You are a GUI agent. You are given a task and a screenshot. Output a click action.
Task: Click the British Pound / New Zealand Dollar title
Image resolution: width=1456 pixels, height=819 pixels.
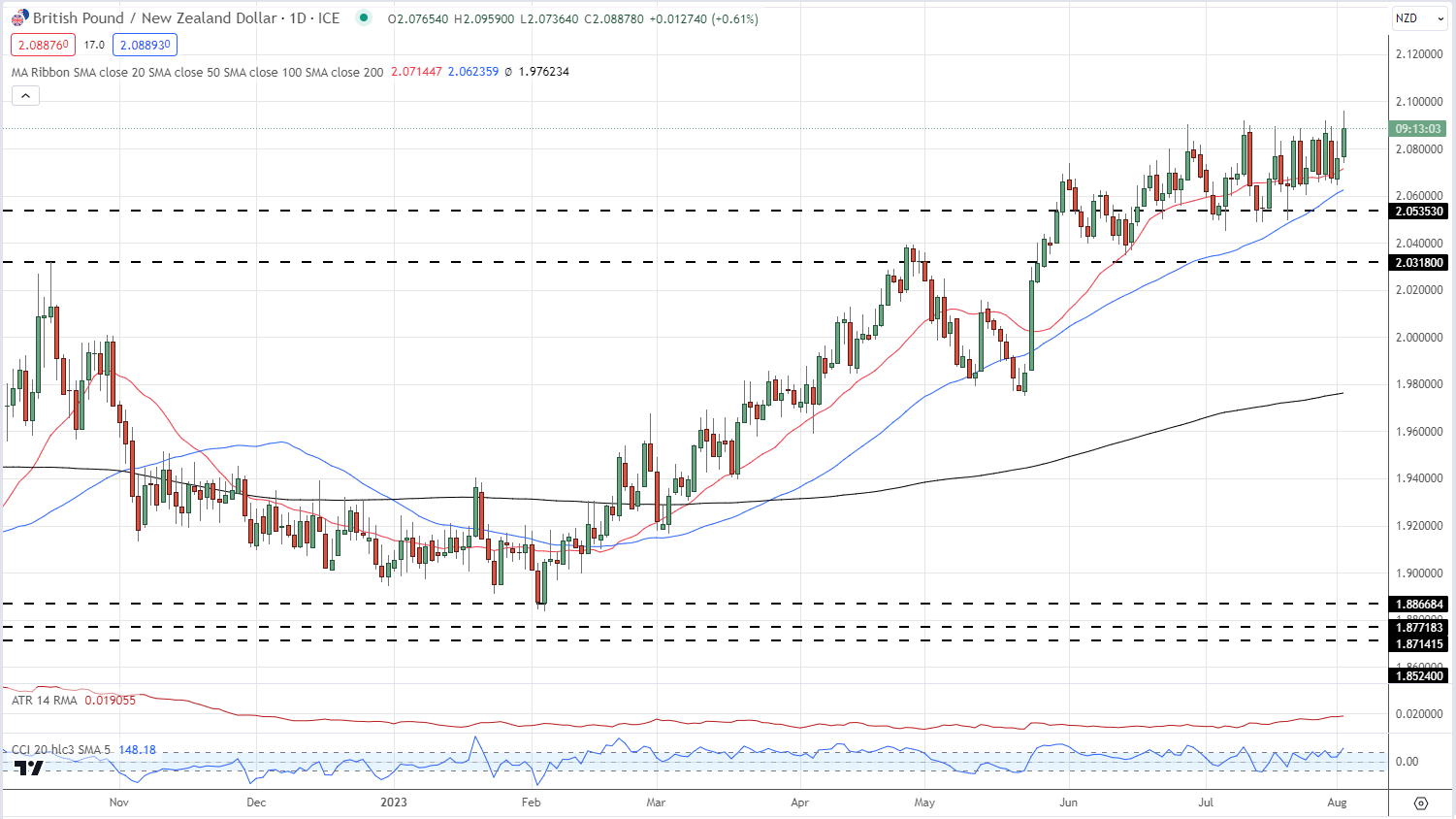155,18
